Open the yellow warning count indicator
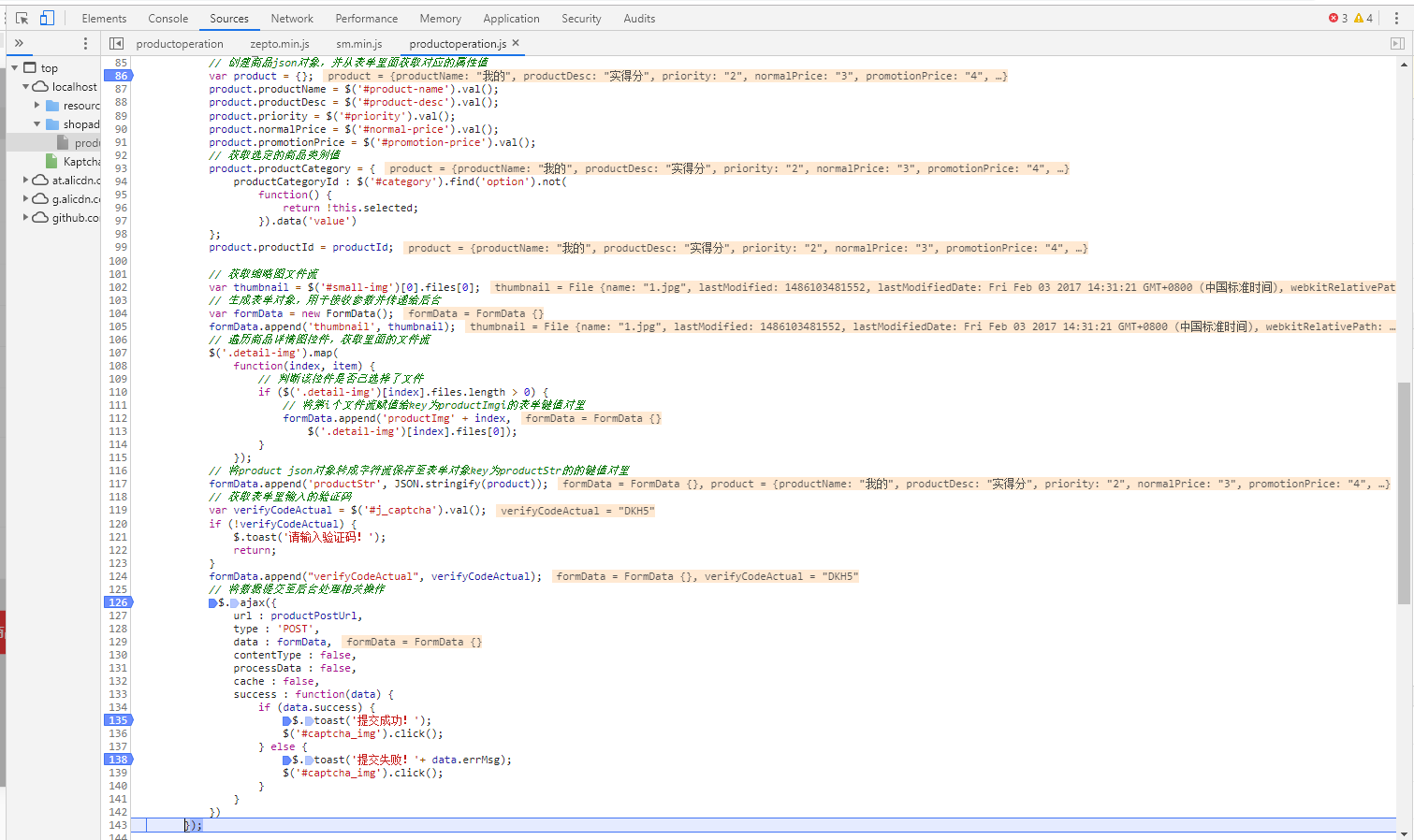 (1363, 18)
